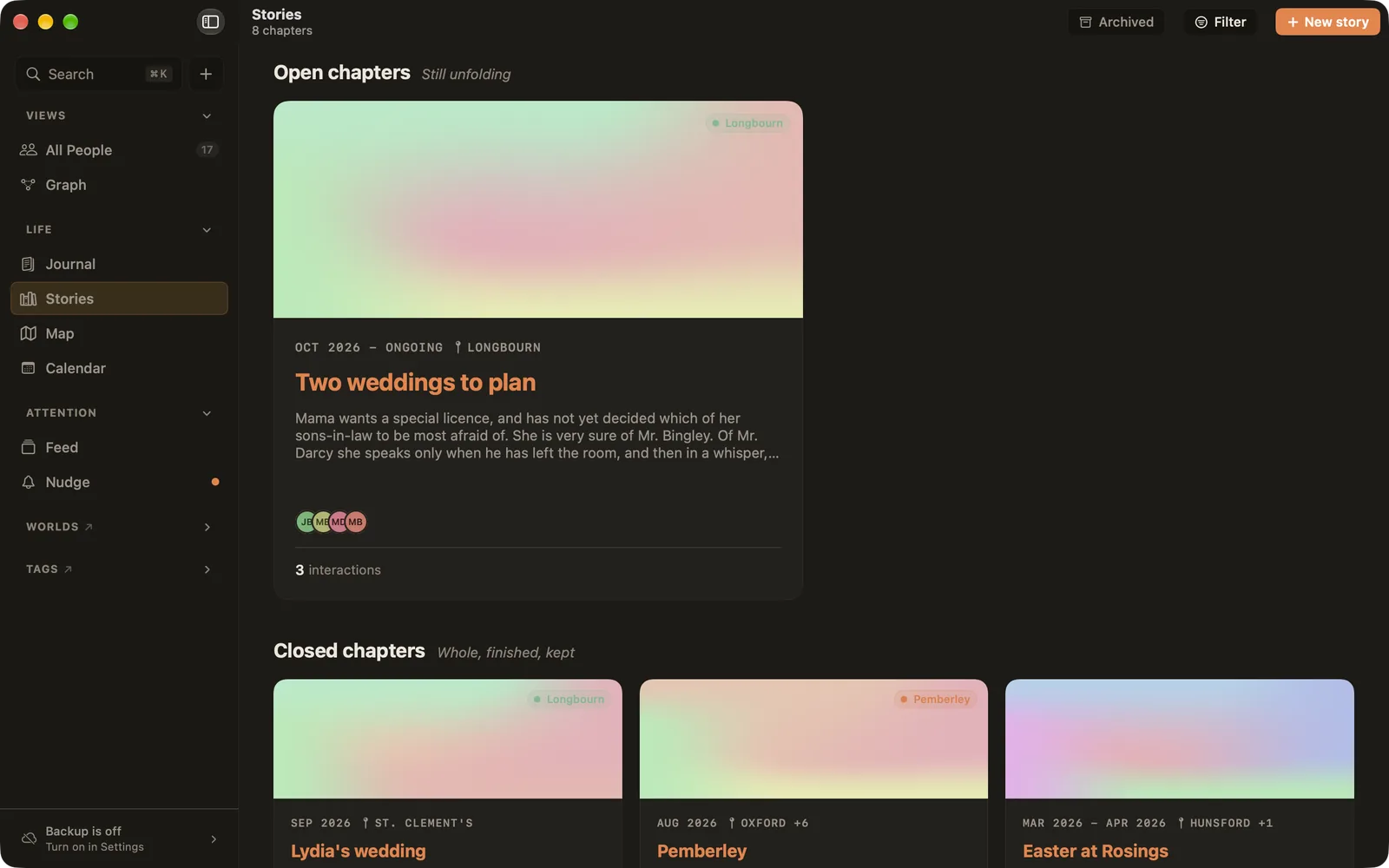Open the Graph view
The height and width of the screenshot is (868, 1389).
pyautogui.click(x=119, y=185)
